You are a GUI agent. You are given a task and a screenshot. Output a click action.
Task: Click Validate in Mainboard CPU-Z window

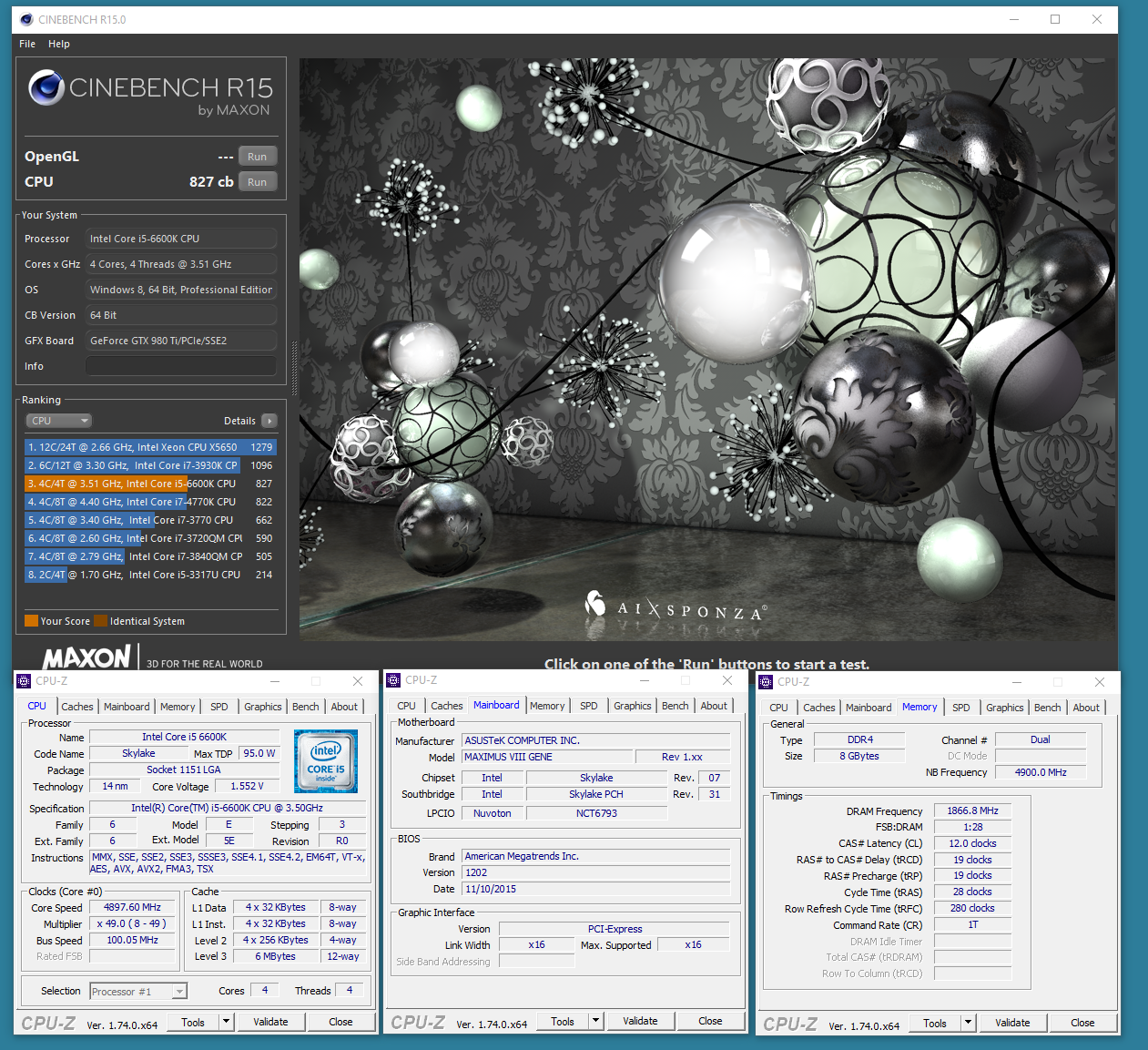(x=640, y=1022)
